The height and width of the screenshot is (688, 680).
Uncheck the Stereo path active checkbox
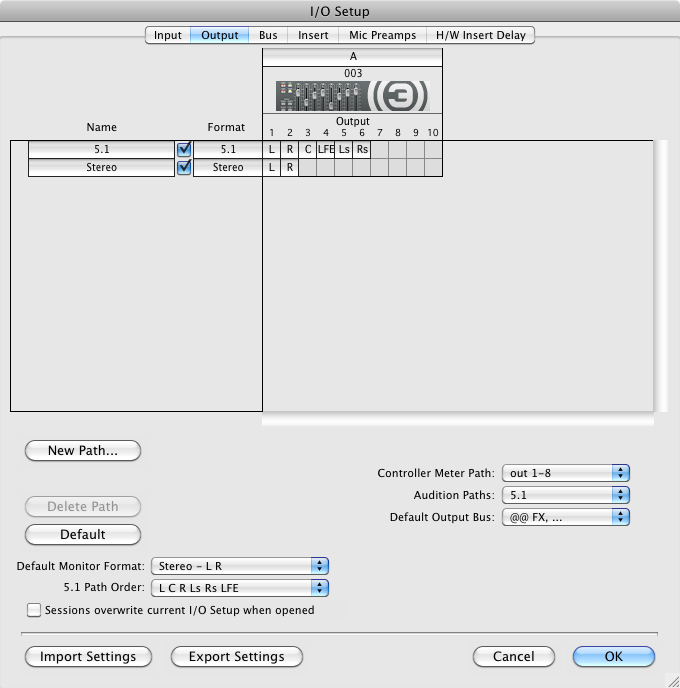pyautogui.click(x=183, y=168)
